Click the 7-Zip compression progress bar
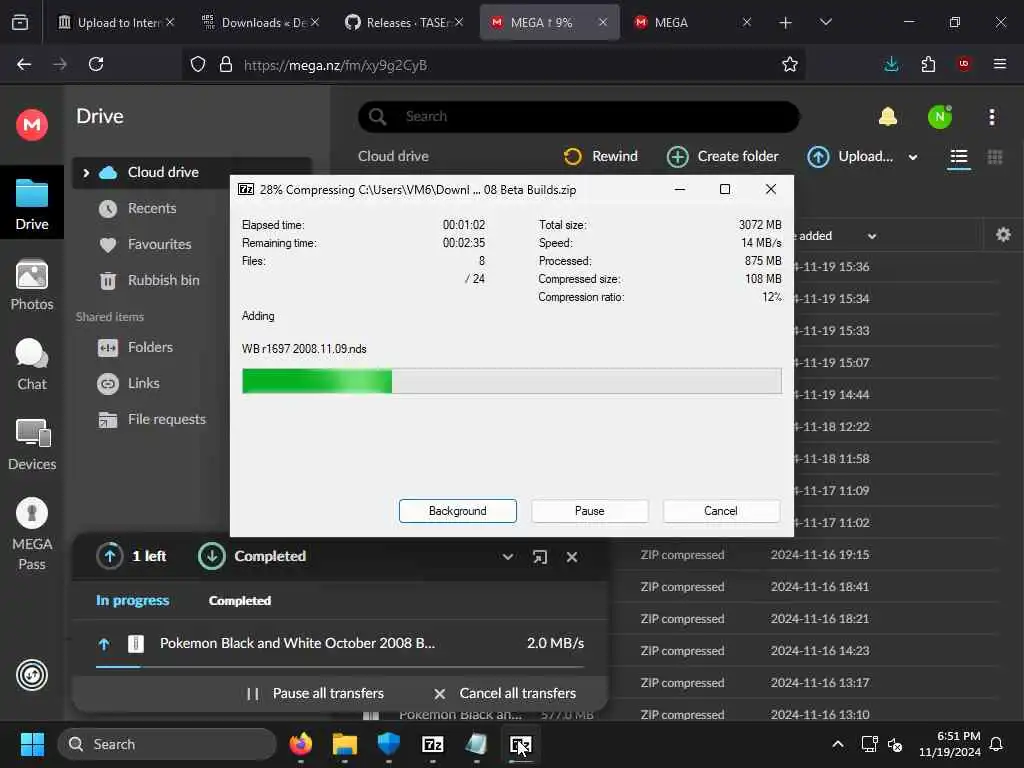The width and height of the screenshot is (1024, 768). [x=511, y=381]
